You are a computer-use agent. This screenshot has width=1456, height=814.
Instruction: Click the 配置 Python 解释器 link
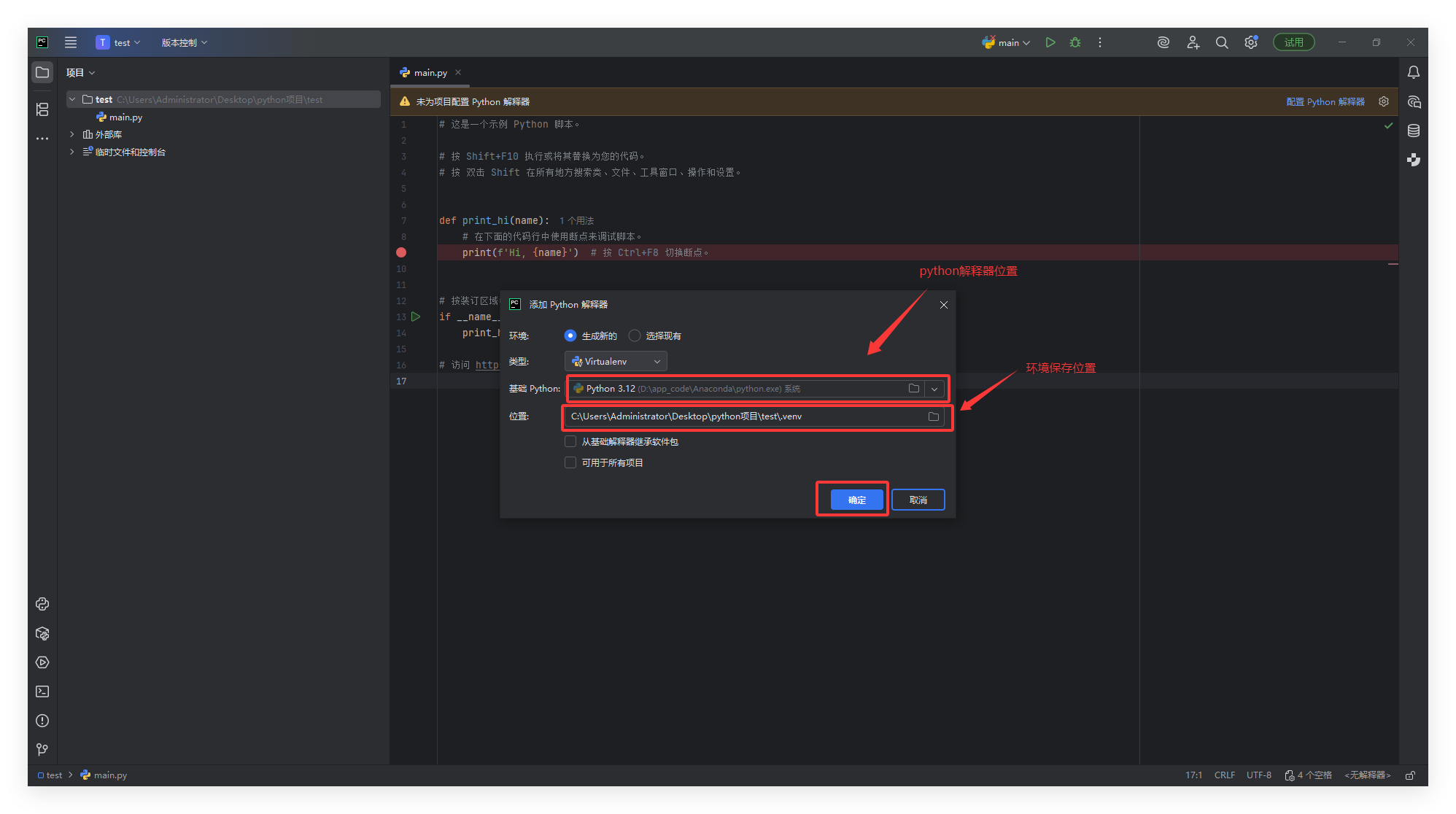(1325, 101)
